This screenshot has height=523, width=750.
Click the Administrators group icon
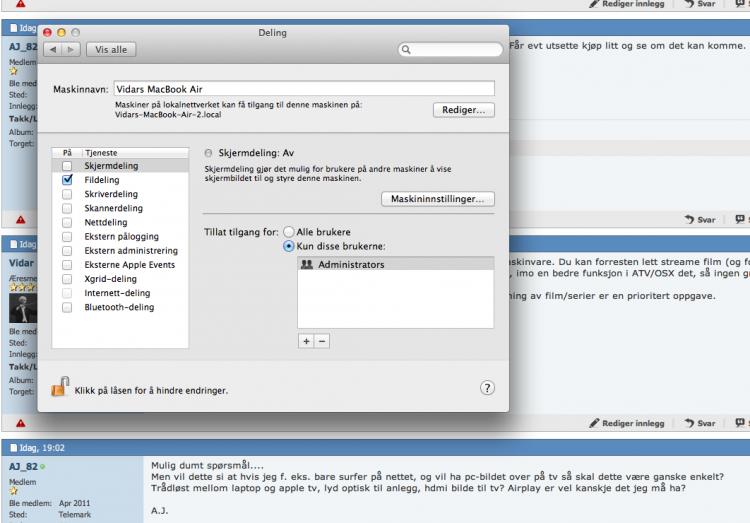tap(307, 265)
